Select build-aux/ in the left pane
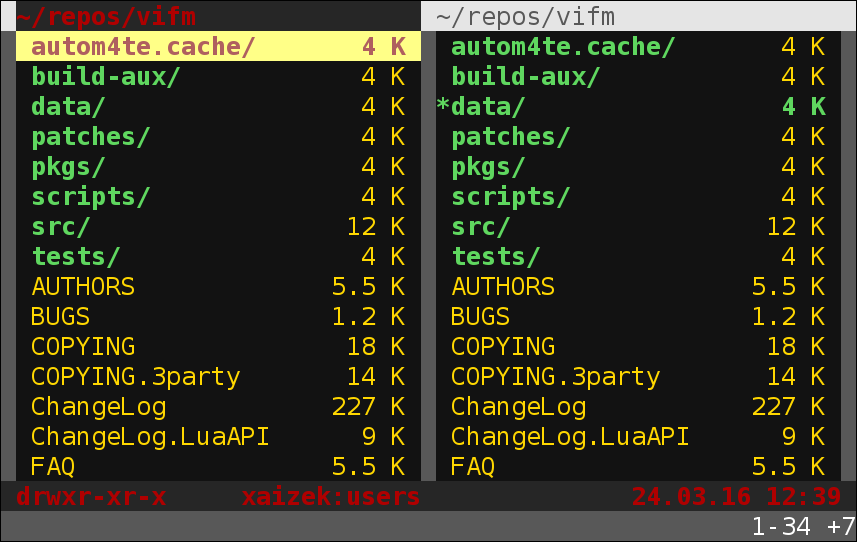This screenshot has width=857, height=542. coord(219,76)
